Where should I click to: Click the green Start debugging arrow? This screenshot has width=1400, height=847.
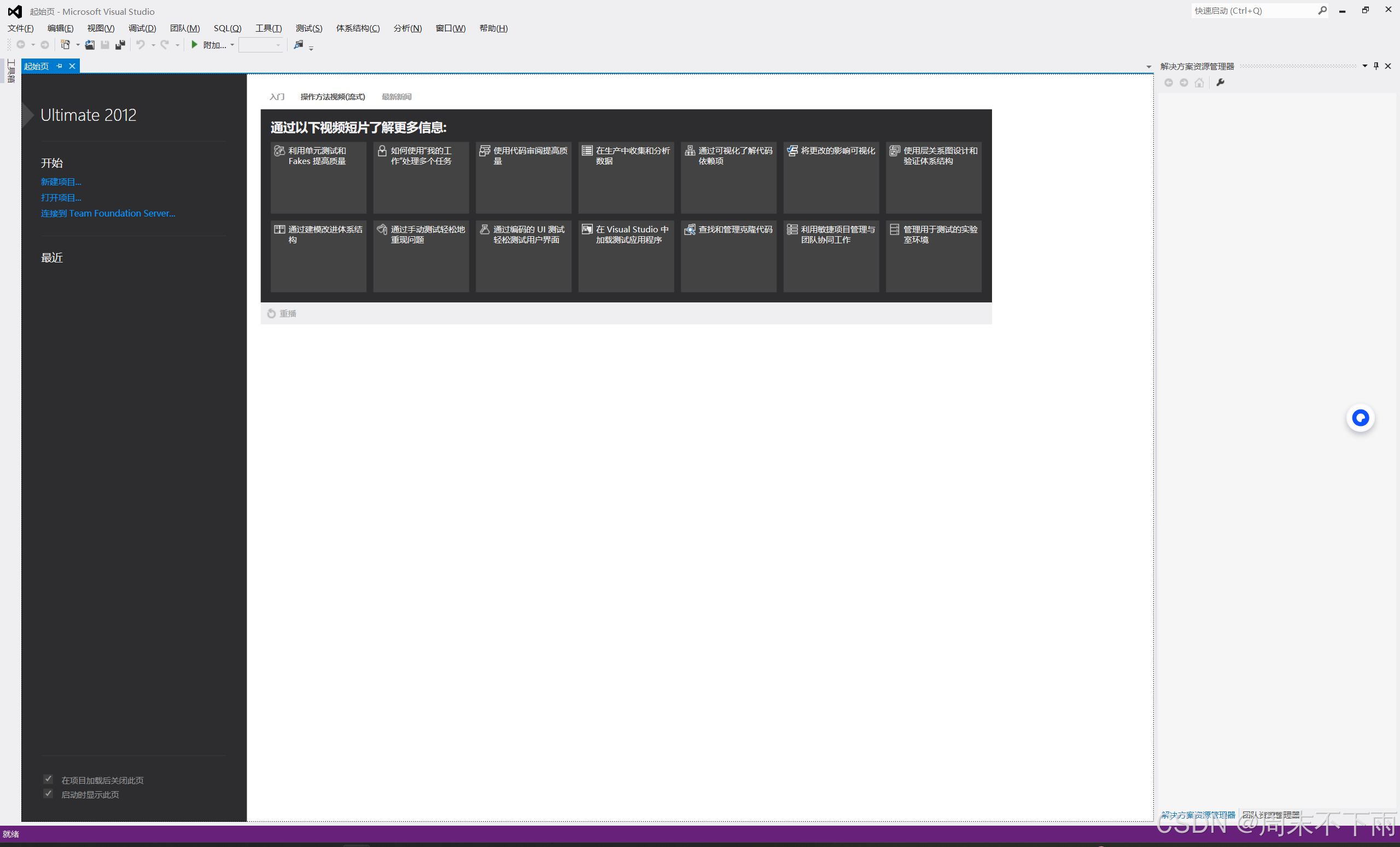click(194, 45)
